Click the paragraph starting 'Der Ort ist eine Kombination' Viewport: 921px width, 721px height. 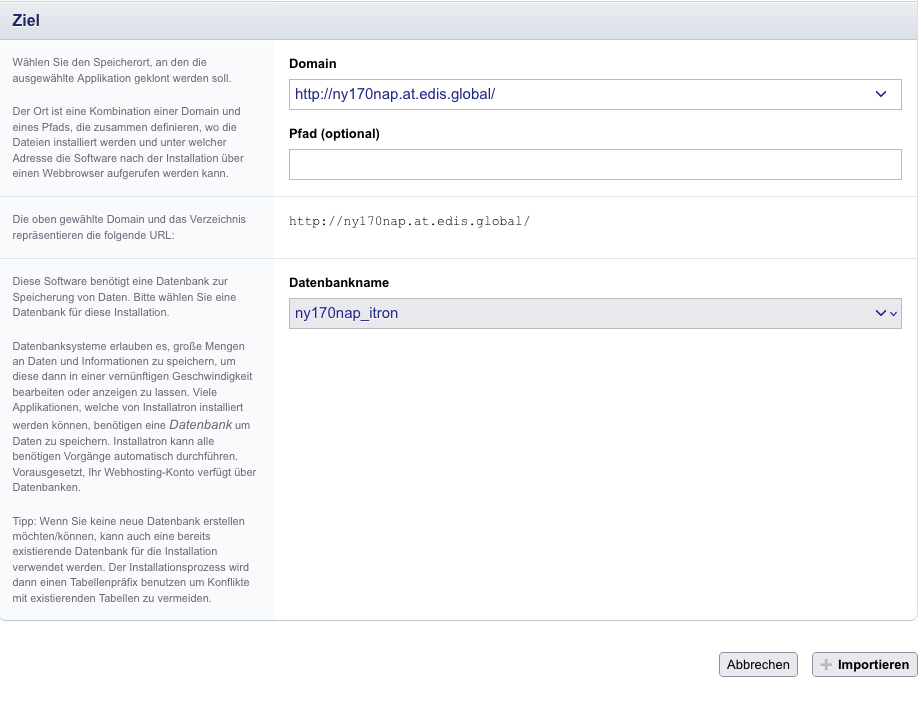coord(128,143)
